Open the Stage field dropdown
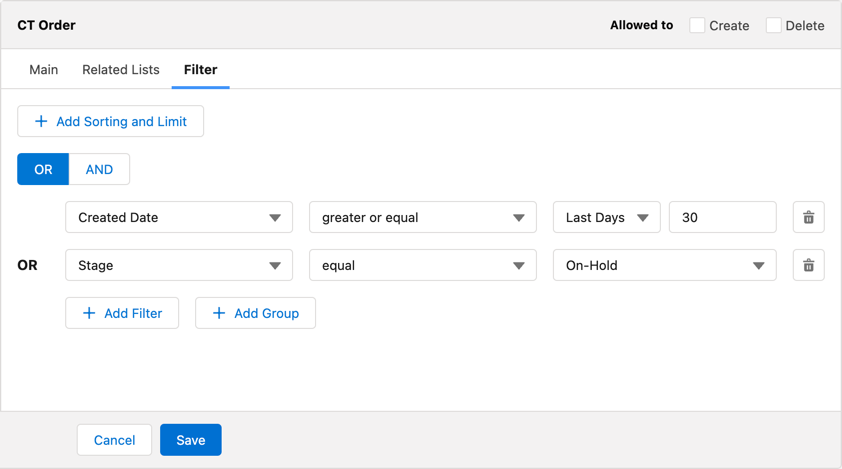 click(x=179, y=265)
